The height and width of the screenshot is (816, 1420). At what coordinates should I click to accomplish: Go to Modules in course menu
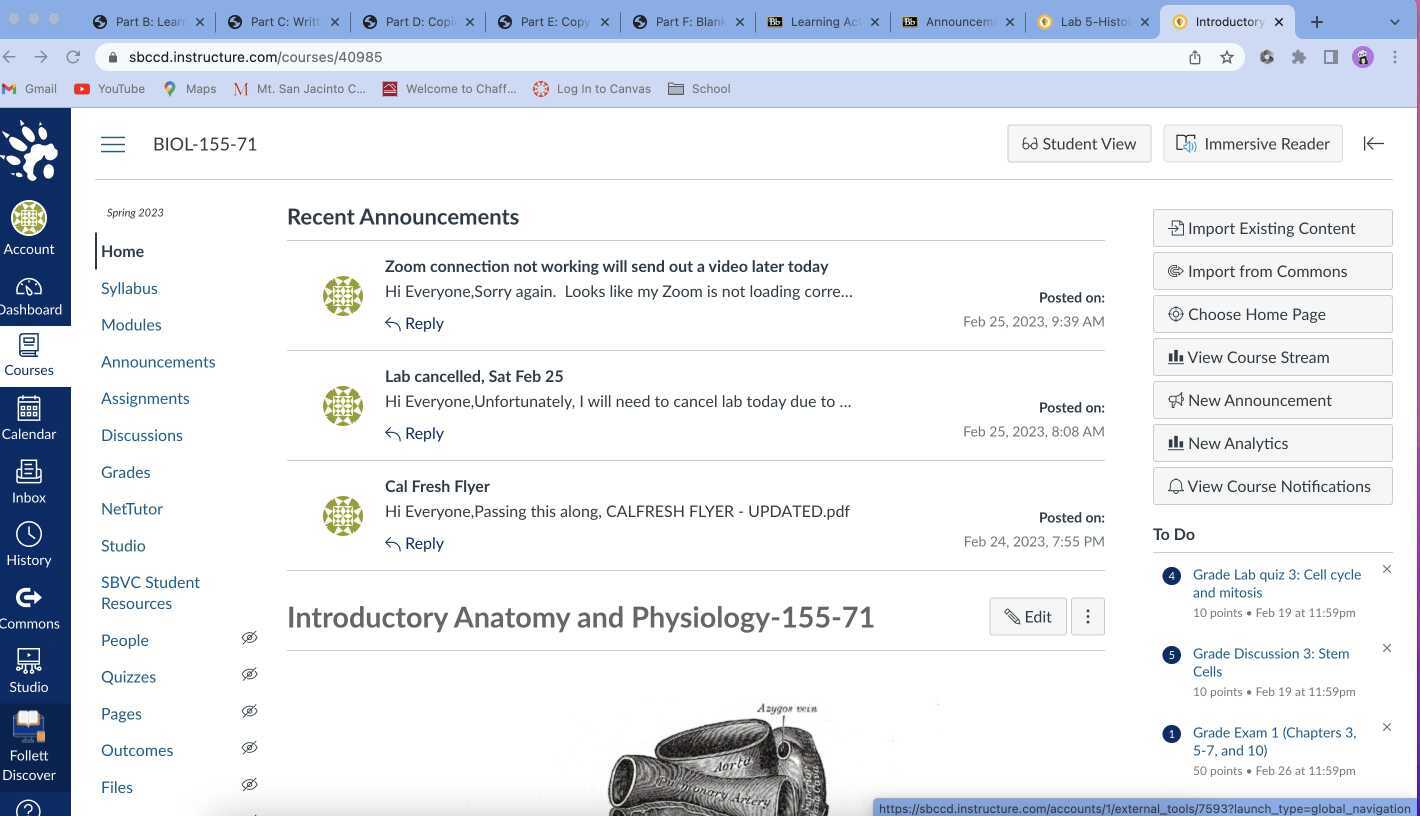click(131, 325)
